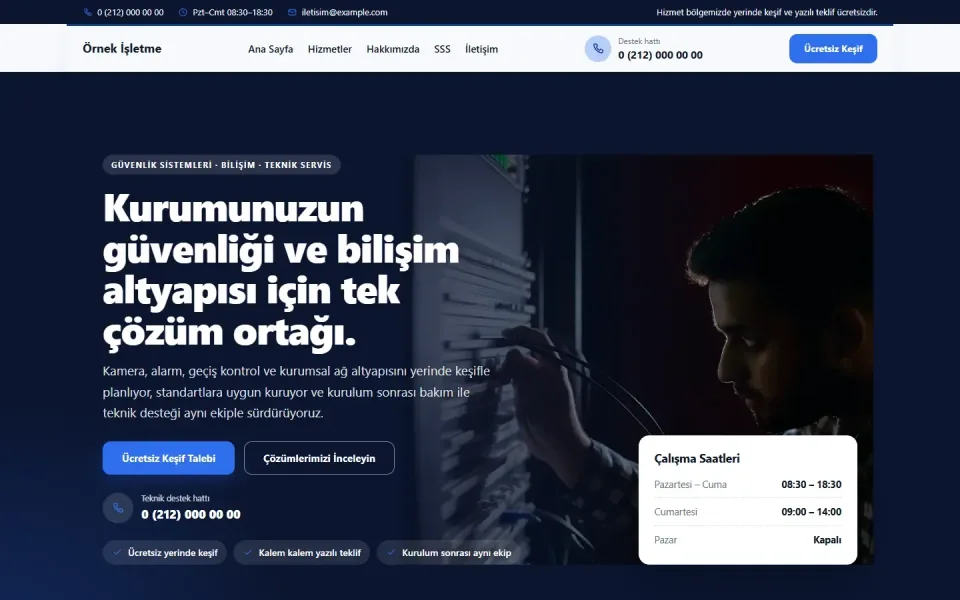This screenshot has height=600, width=960.
Task: Click the free survey notice in top bar
Action: [x=767, y=12]
